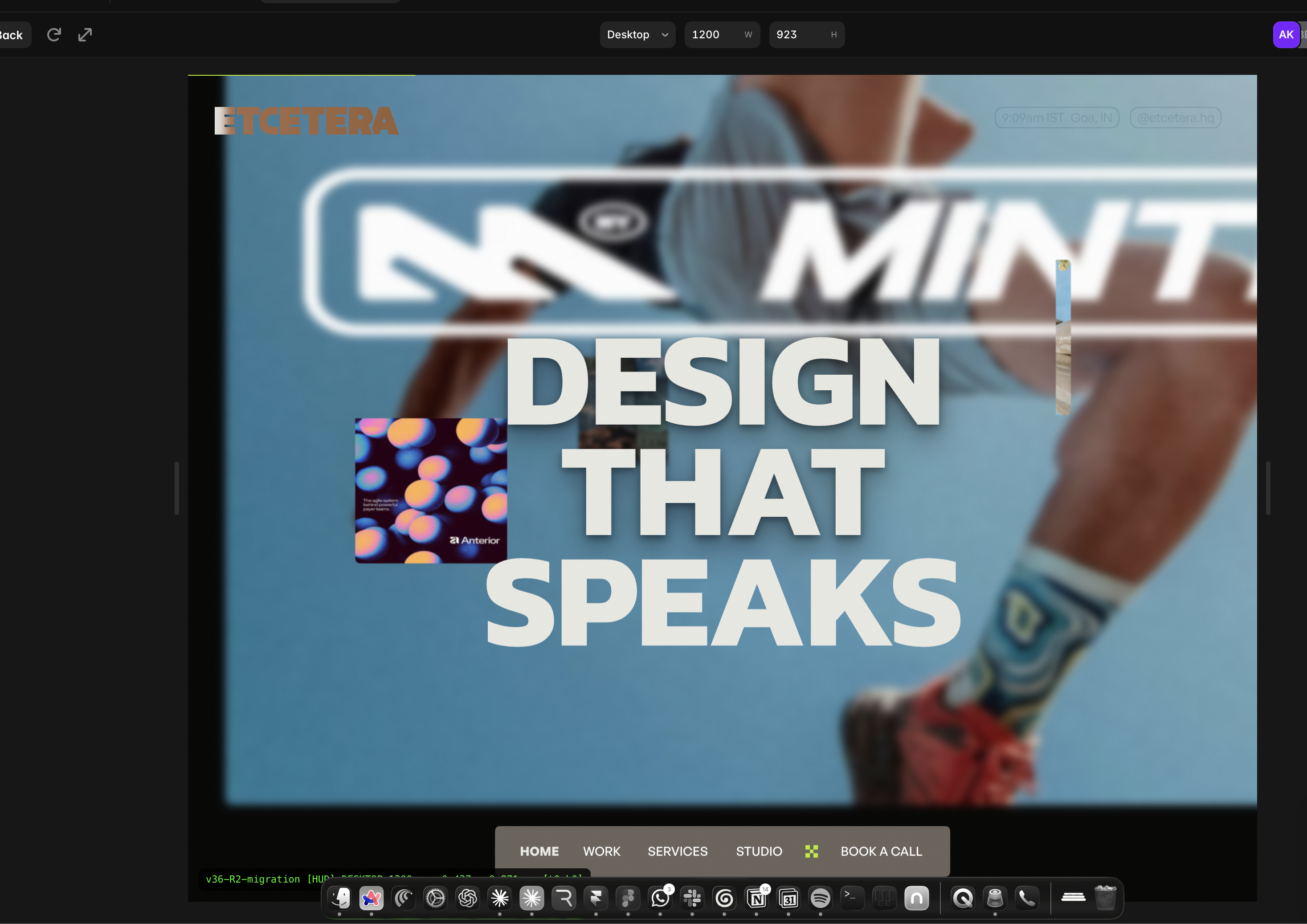Grab the right preview resize handle
This screenshot has width=1307, height=924.
tap(1268, 488)
